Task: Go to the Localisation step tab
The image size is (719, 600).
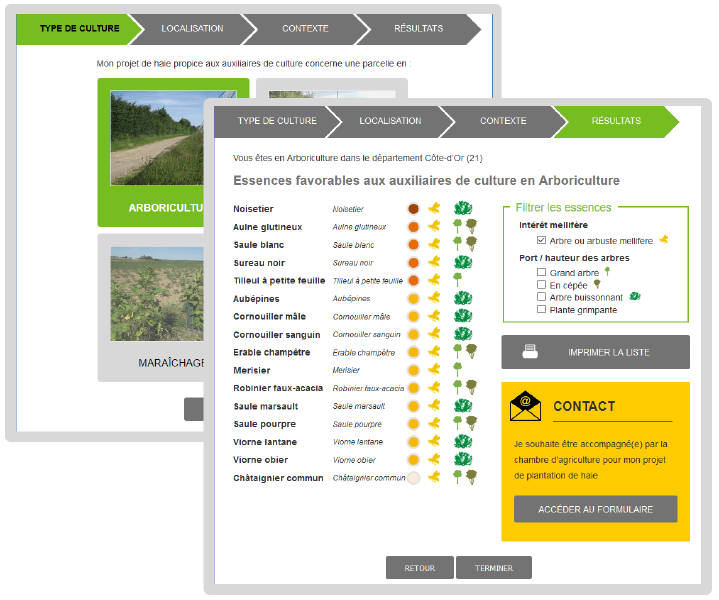Action: click(390, 121)
